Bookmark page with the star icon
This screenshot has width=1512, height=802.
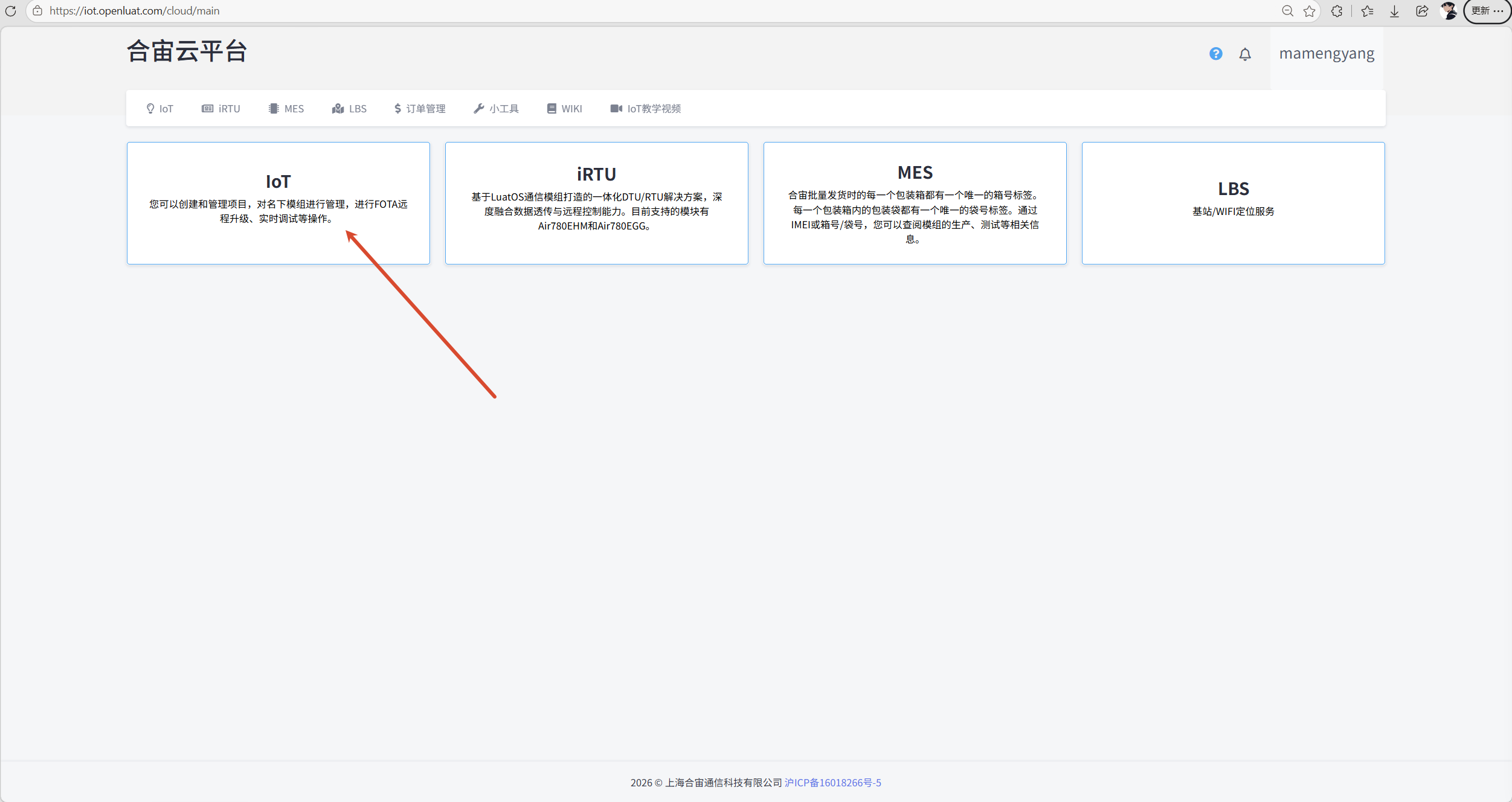(1309, 11)
